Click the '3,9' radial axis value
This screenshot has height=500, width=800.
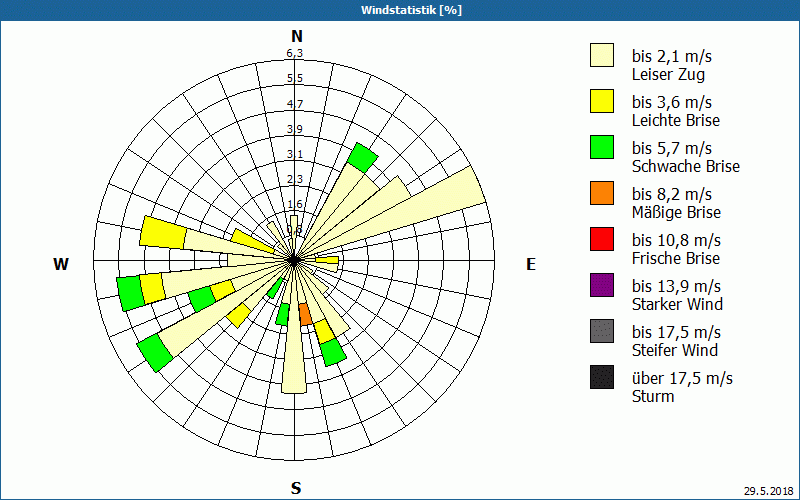point(295,129)
